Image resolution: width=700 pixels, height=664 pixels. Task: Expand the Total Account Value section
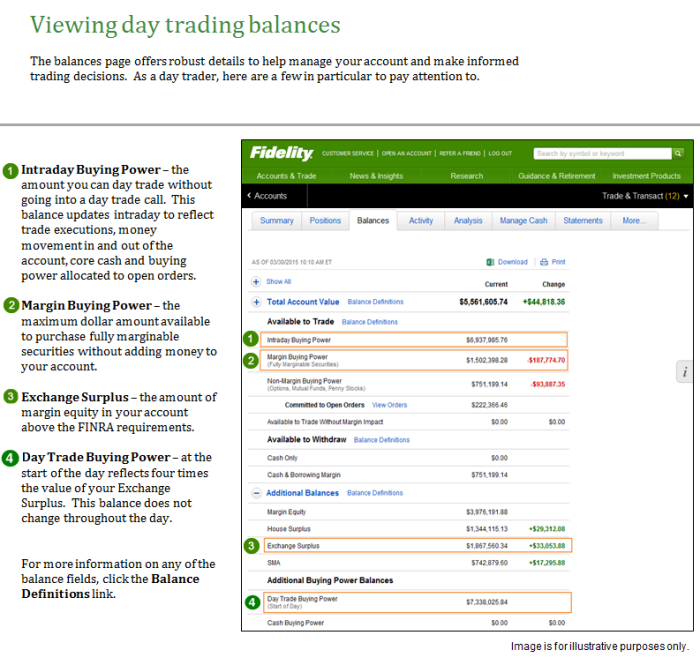coord(256,301)
